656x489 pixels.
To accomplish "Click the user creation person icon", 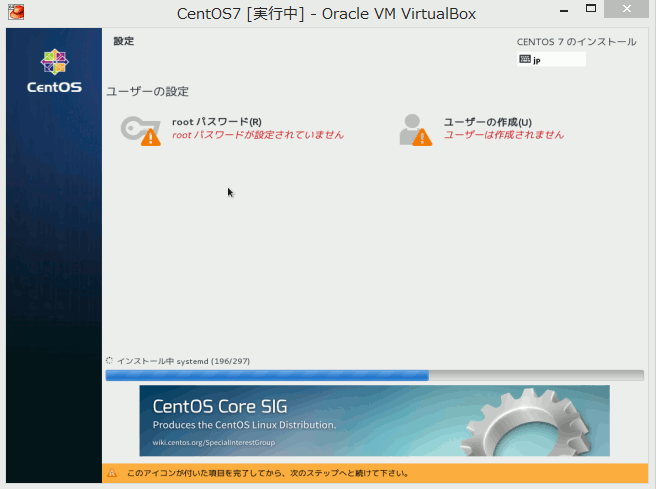I will pyautogui.click(x=413, y=130).
